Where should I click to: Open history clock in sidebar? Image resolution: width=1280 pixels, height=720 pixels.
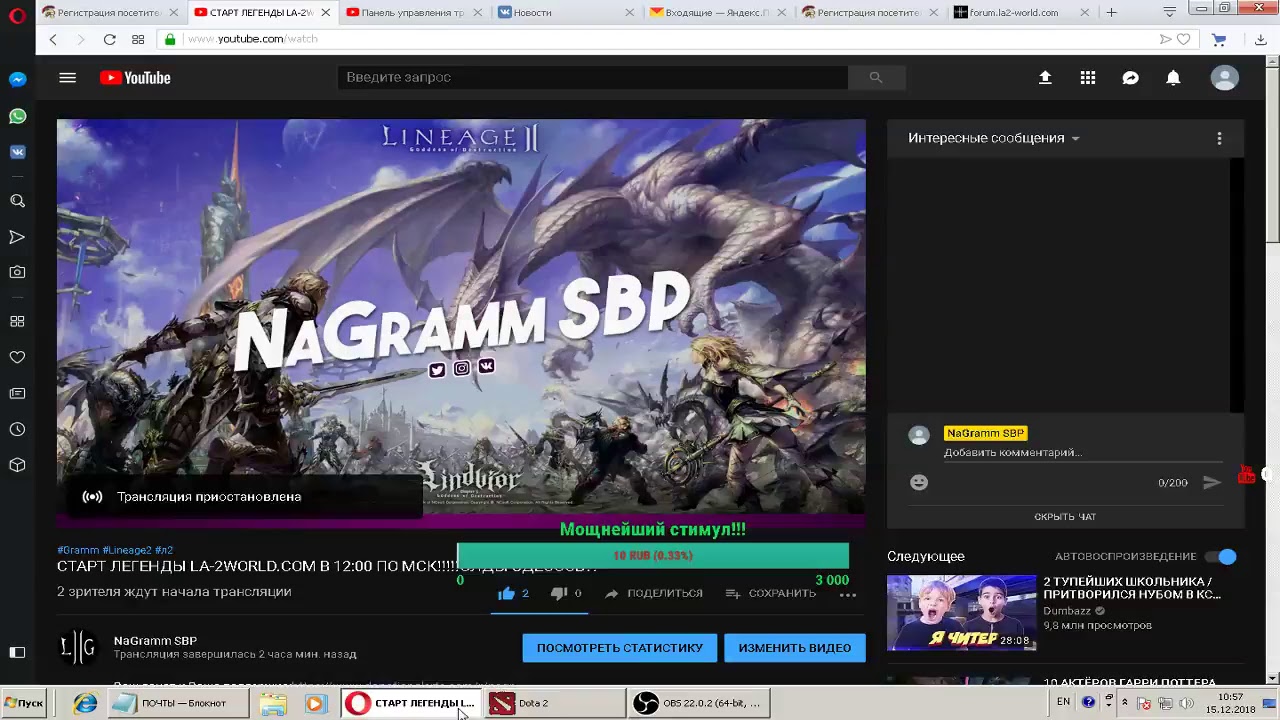17,429
